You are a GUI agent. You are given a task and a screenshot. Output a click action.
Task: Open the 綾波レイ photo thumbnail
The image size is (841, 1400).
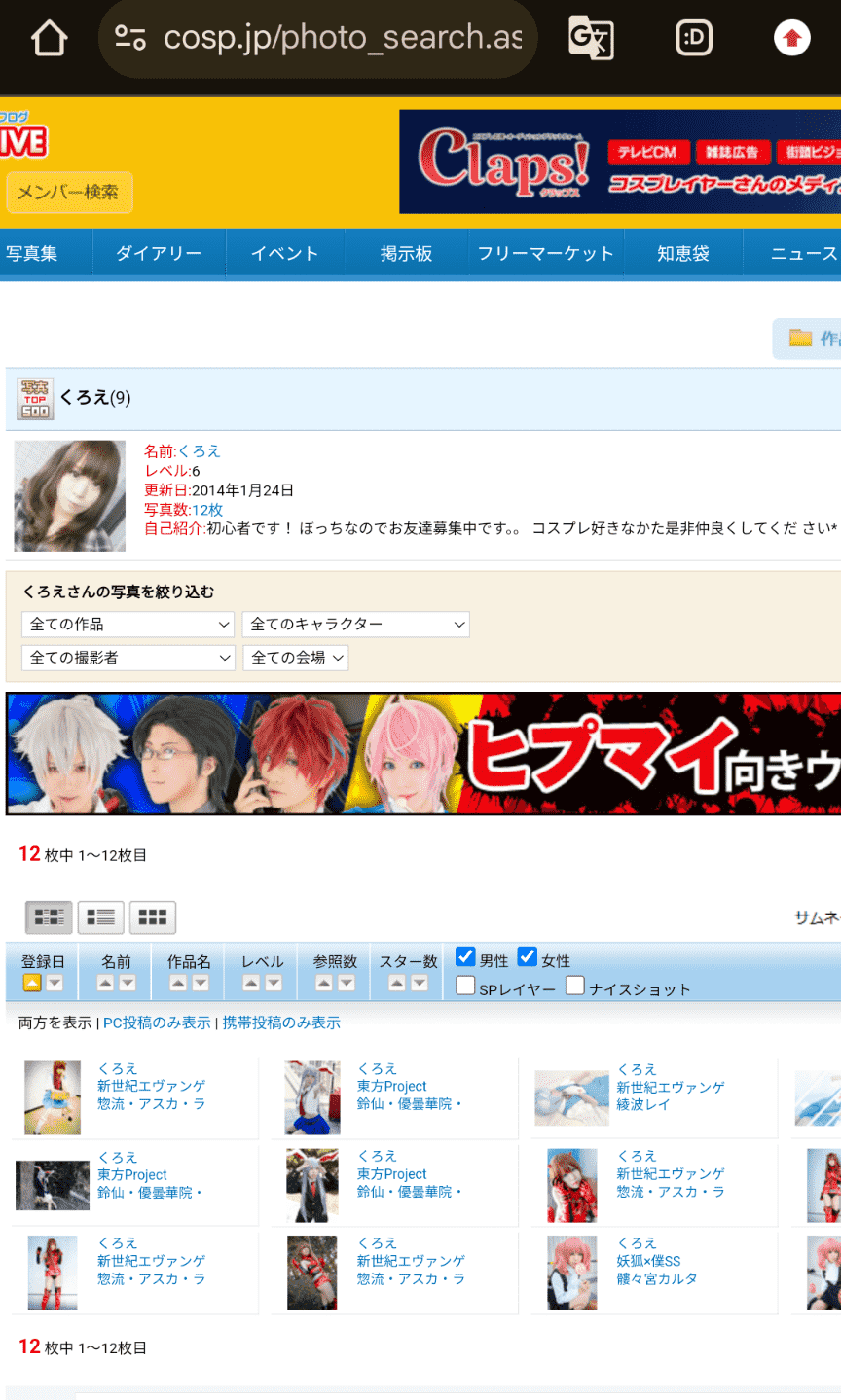571,1097
